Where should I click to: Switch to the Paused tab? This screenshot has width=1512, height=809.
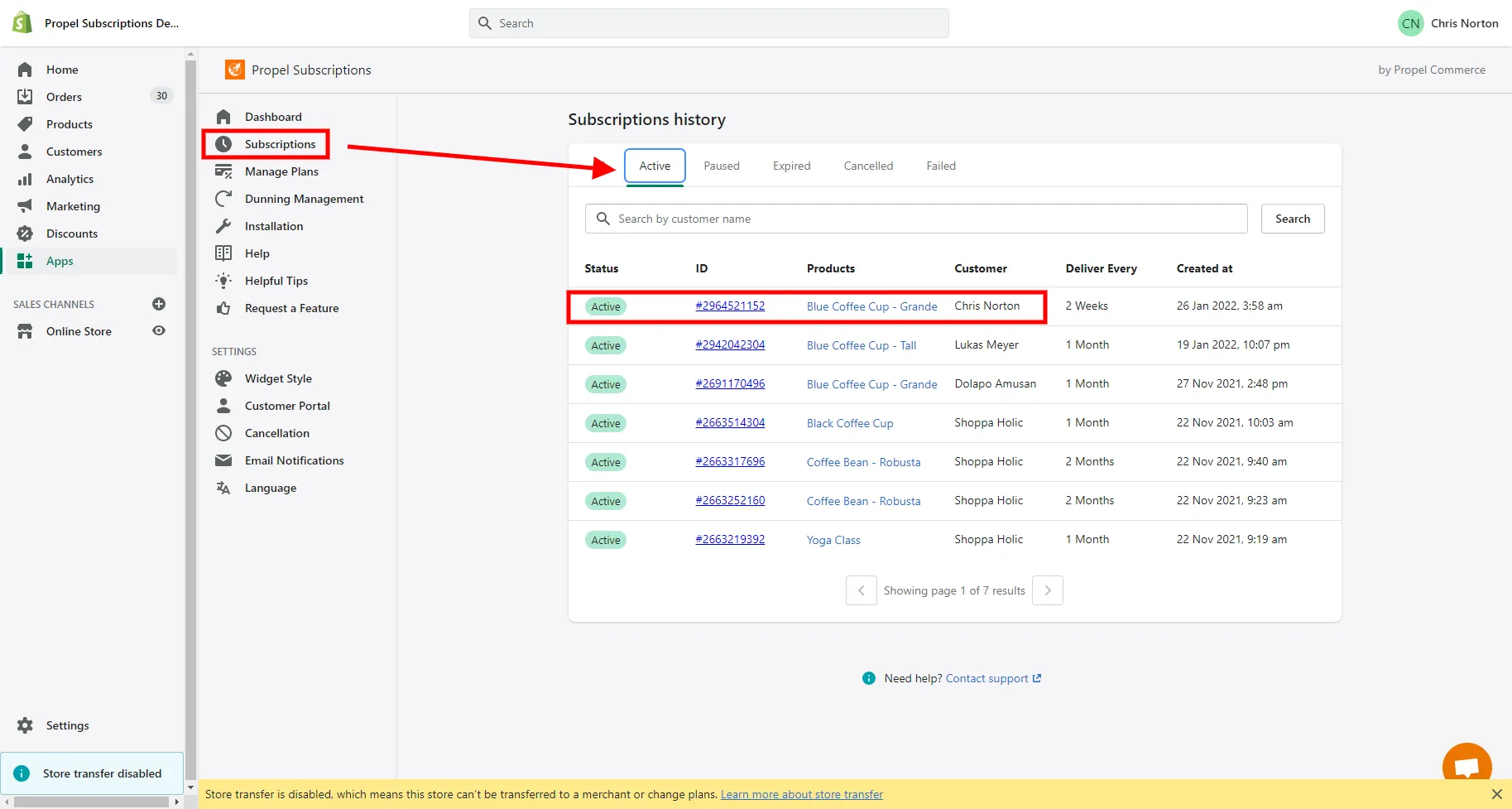722,166
